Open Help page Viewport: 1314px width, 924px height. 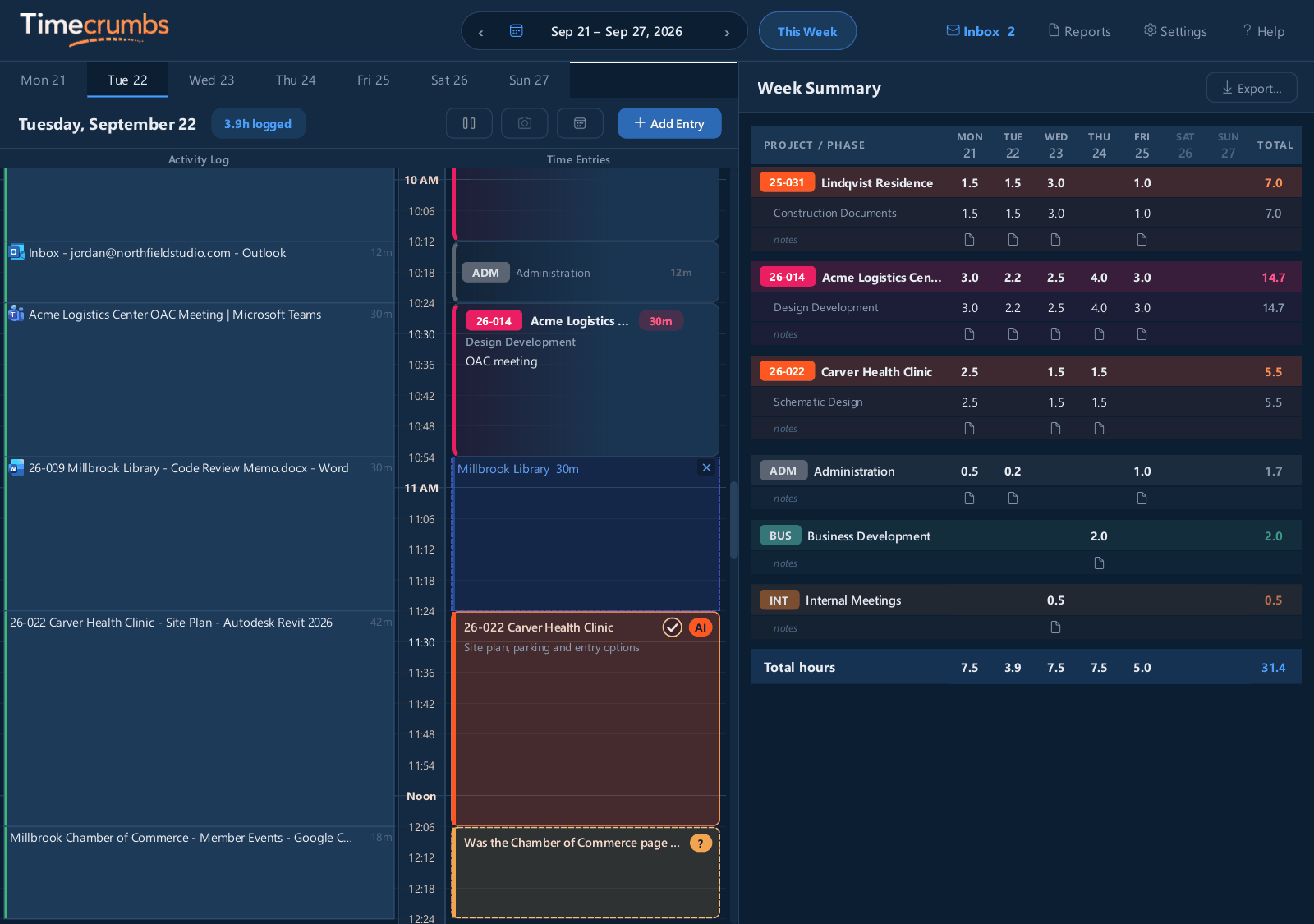[x=1263, y=31]
